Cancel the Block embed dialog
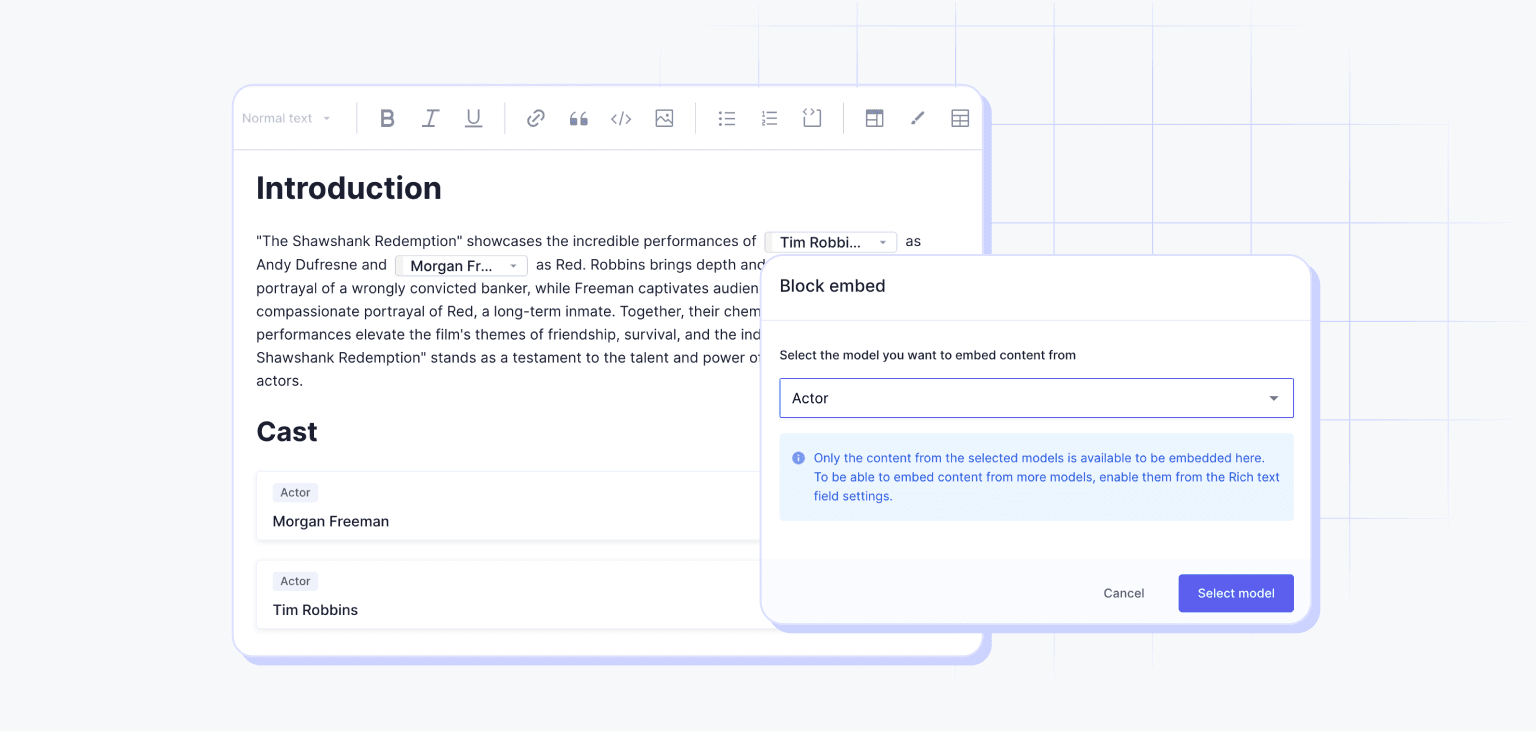This screenshot has height=732, width=1536. [x=1123, y=593]
